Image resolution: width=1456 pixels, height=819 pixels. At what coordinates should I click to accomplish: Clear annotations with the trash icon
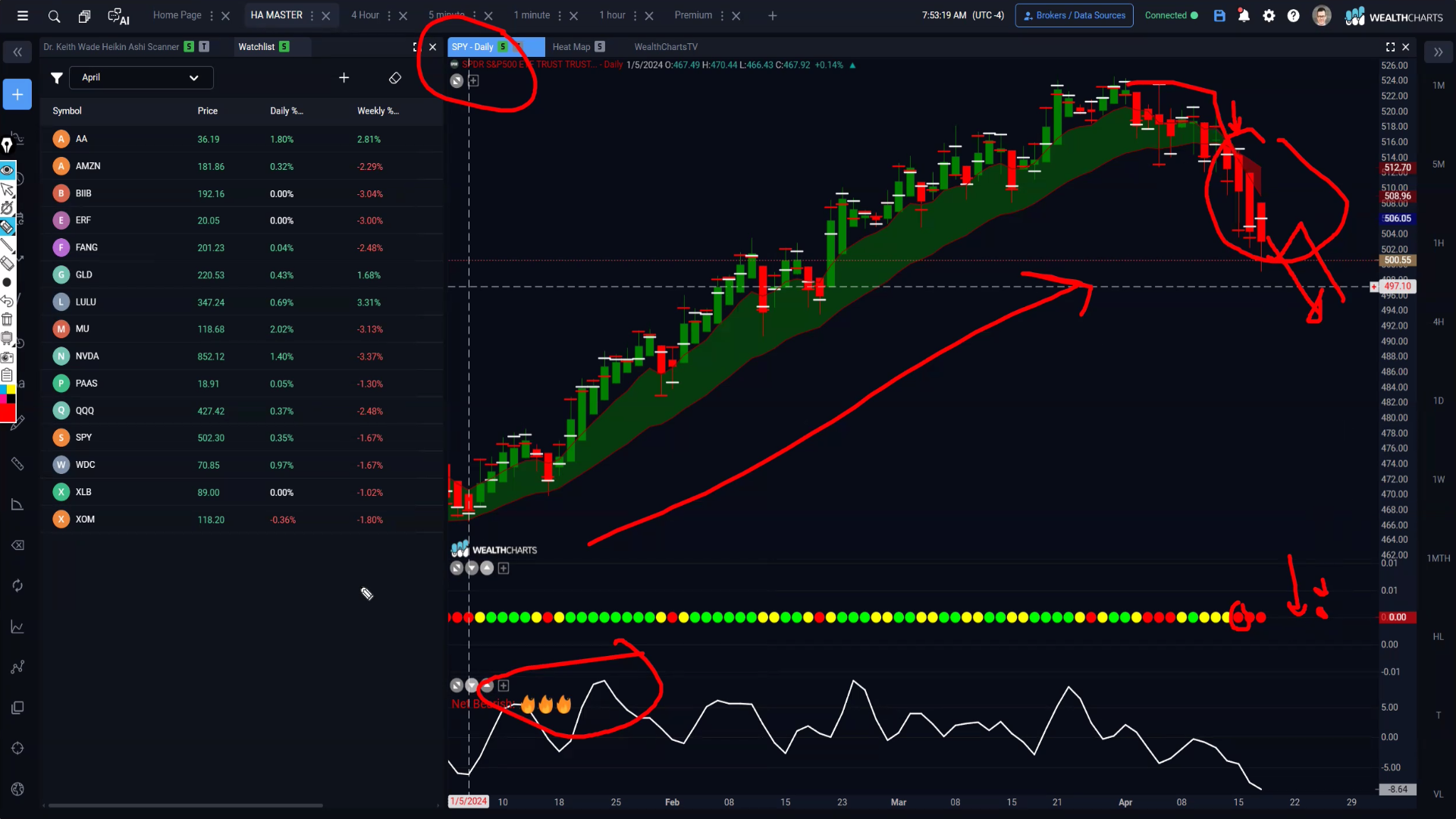point(7,319)
